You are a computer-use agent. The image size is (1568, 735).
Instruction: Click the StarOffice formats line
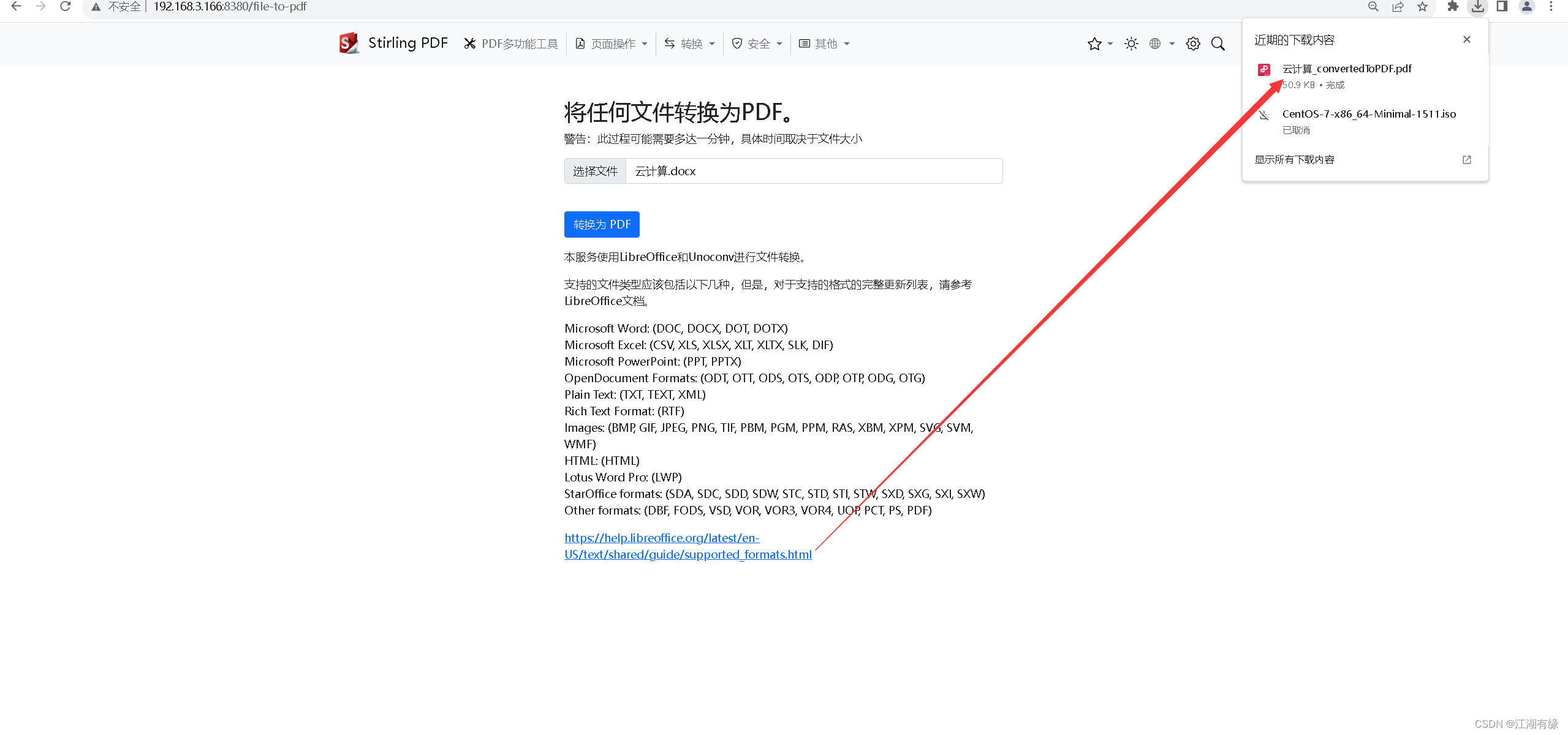775,494
